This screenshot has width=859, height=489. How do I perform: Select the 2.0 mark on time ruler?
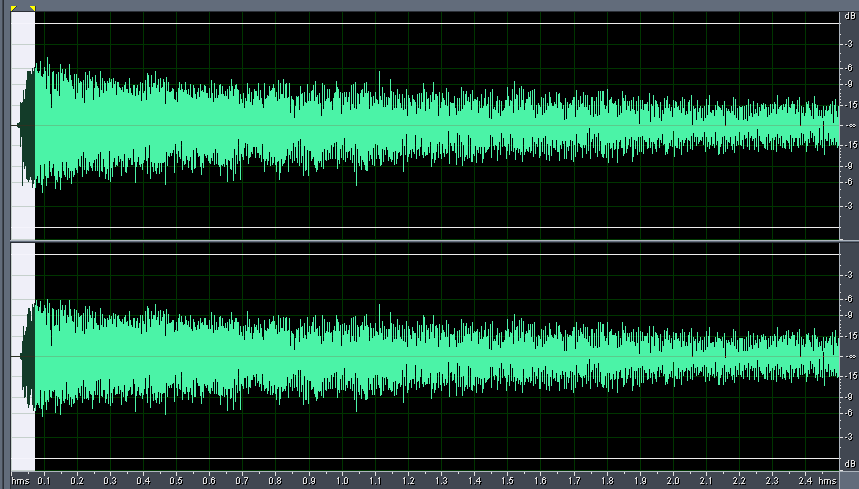pos(674,481)
